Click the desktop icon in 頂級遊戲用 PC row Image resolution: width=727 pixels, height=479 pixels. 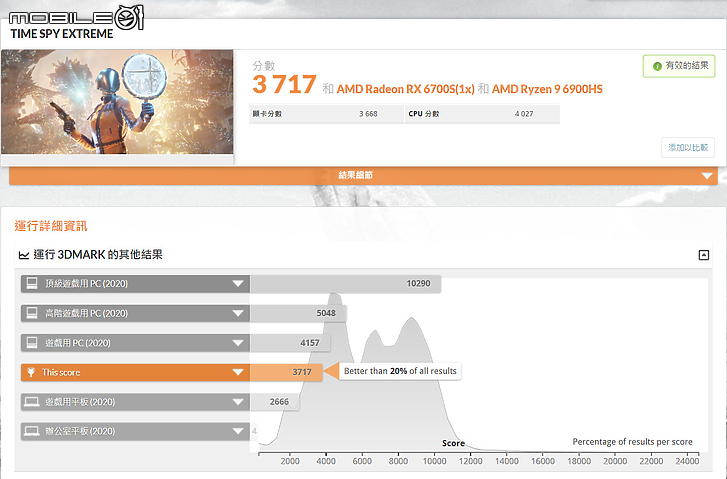coord(32,283)
